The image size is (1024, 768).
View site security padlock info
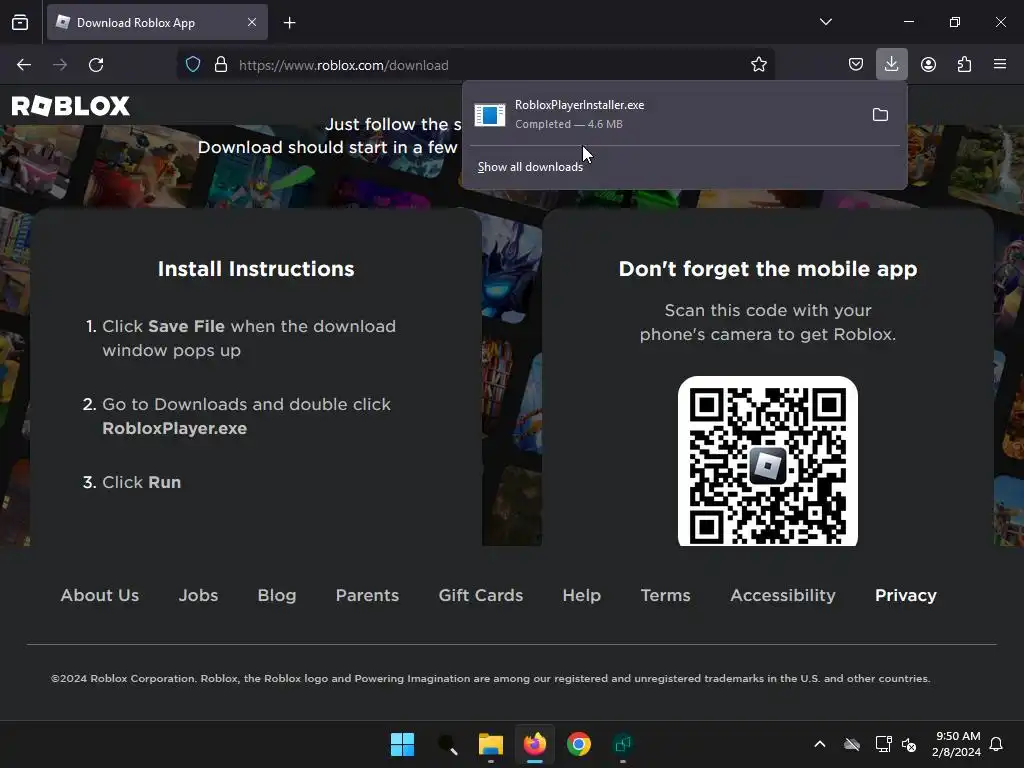click(221, 65)
